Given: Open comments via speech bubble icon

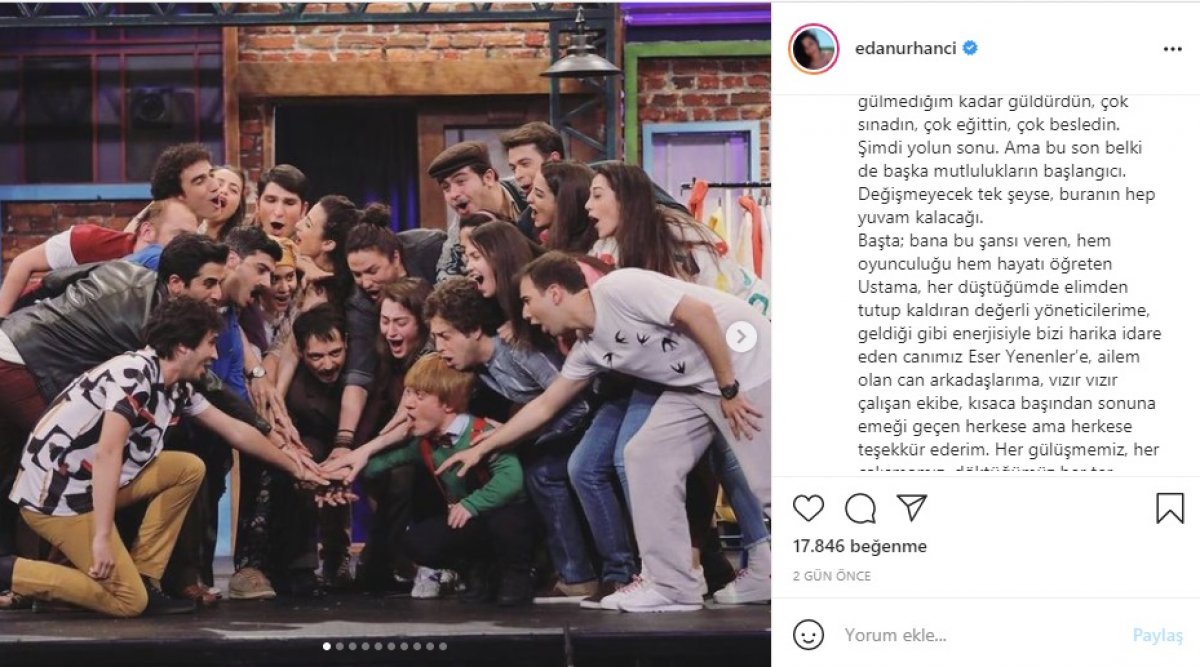Looking at the screenshot, I should (x=860, y=508).
